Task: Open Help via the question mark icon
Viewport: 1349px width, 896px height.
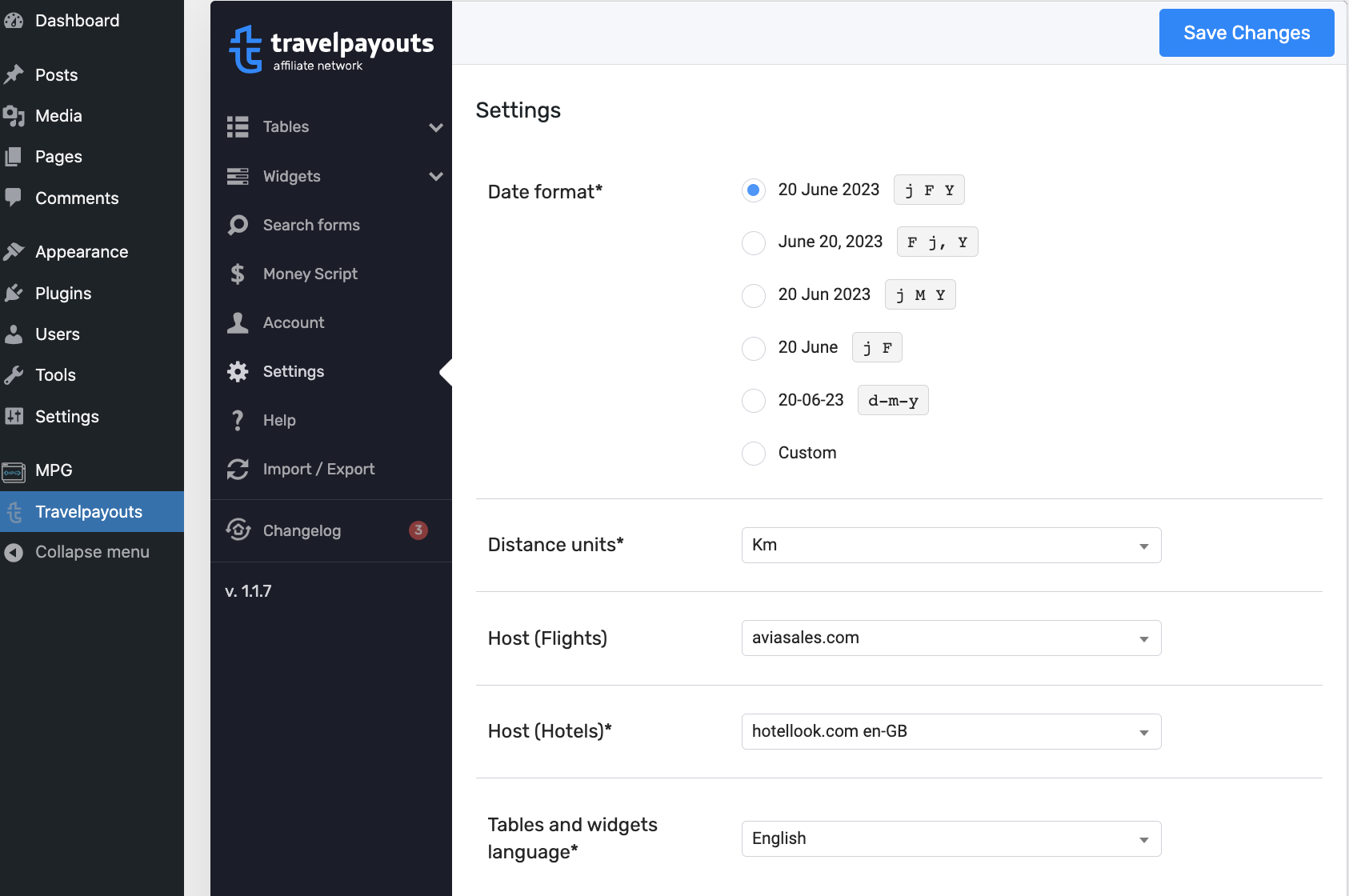Action: 238,420
